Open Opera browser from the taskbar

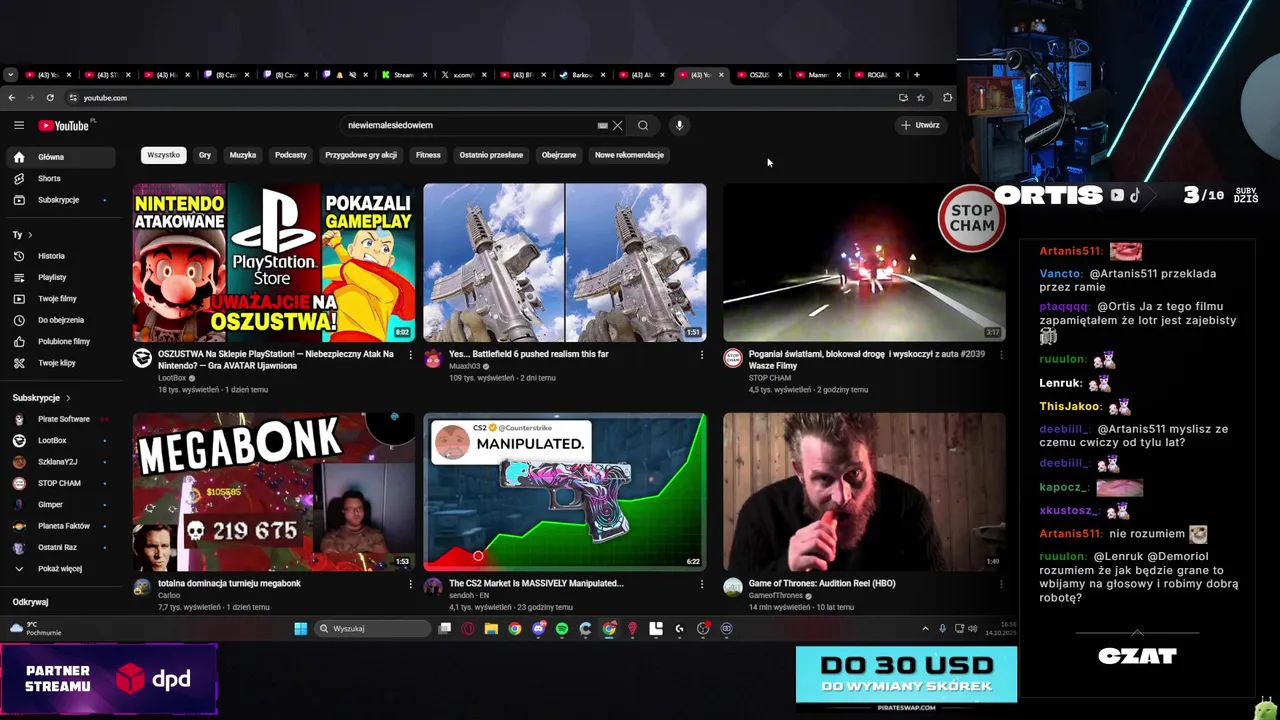pos(467,629)
